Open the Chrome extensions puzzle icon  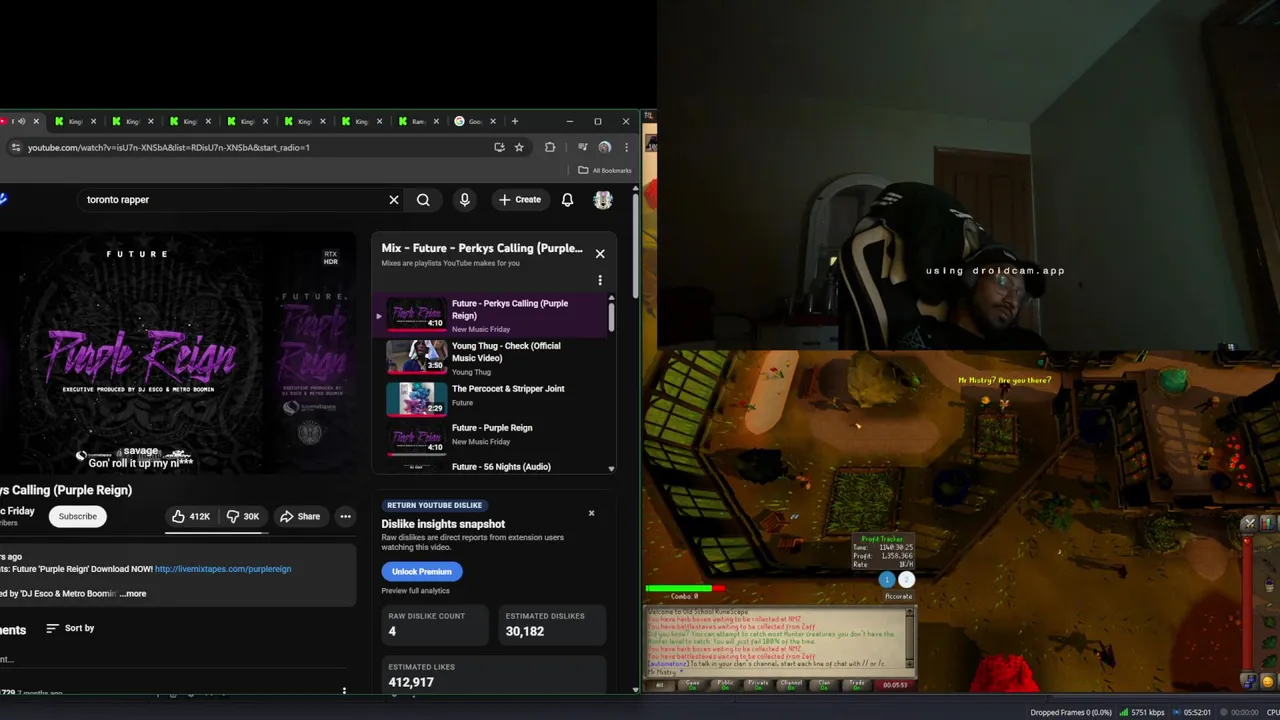pos(550,147)
